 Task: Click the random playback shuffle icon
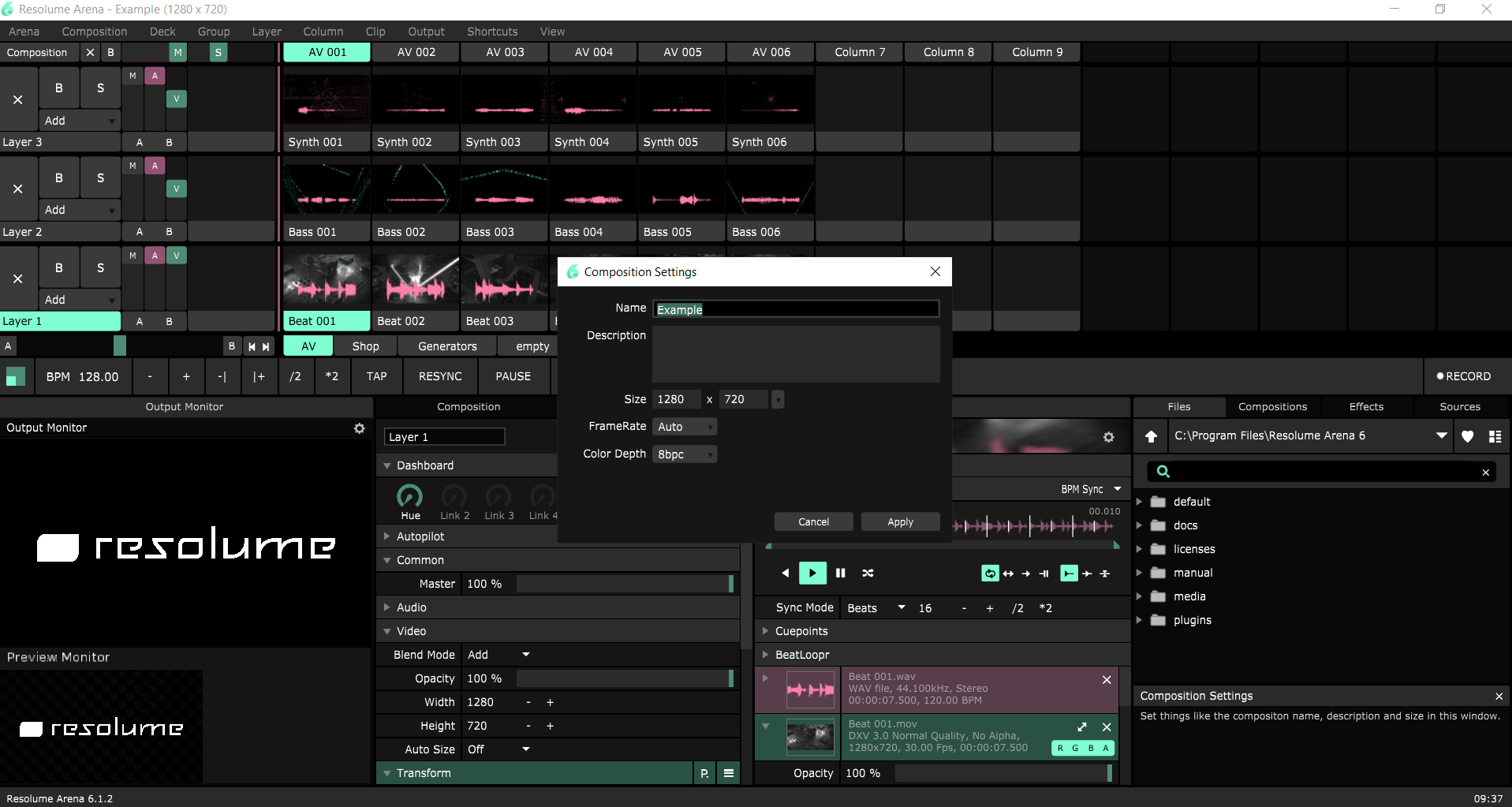[x=868, y=573]
